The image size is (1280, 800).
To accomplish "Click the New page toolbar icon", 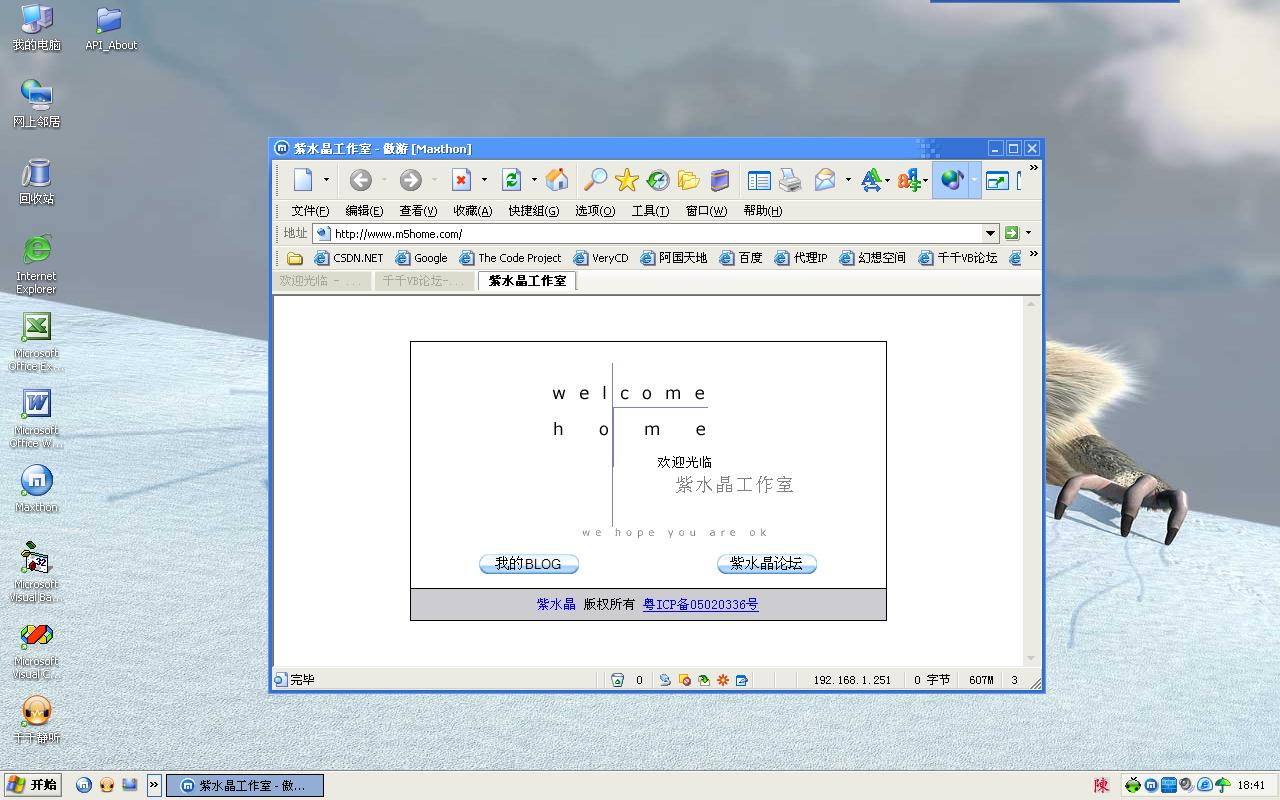I will coord(303,180).
